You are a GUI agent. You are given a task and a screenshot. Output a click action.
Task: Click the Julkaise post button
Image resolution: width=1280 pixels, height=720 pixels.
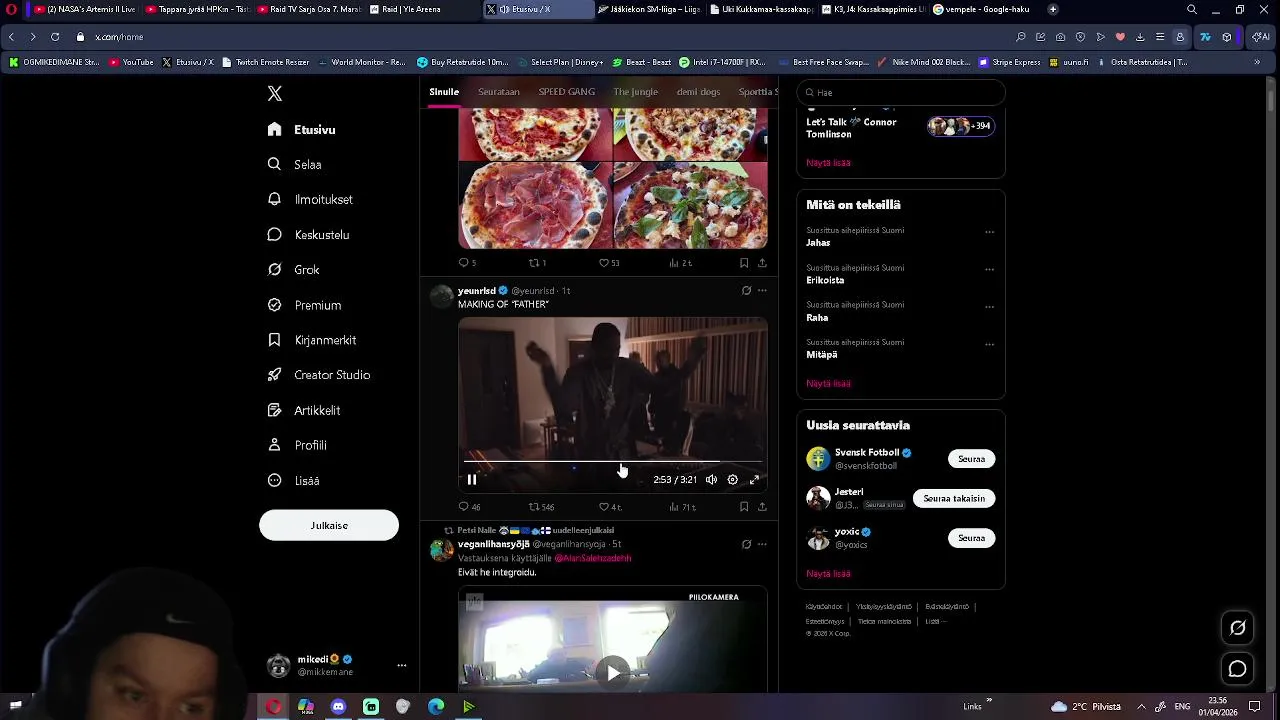point(329,526)
